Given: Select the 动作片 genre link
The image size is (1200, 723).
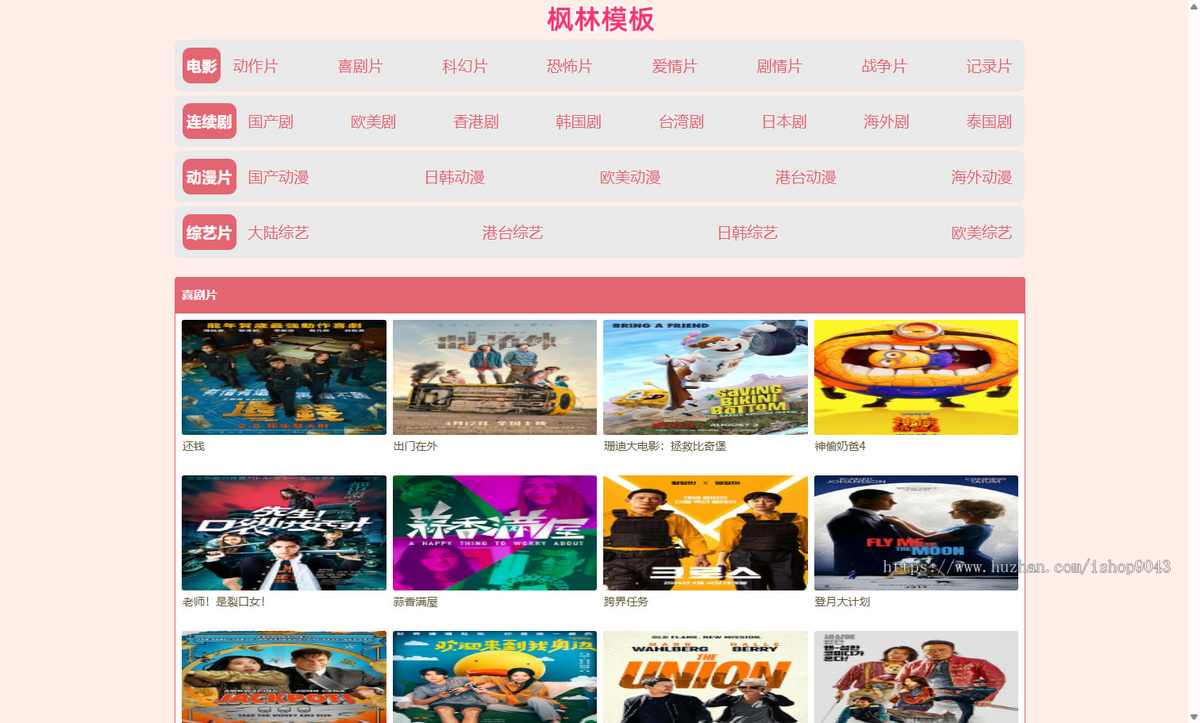Looking at the screenshot, I should (x=255, y=66).
